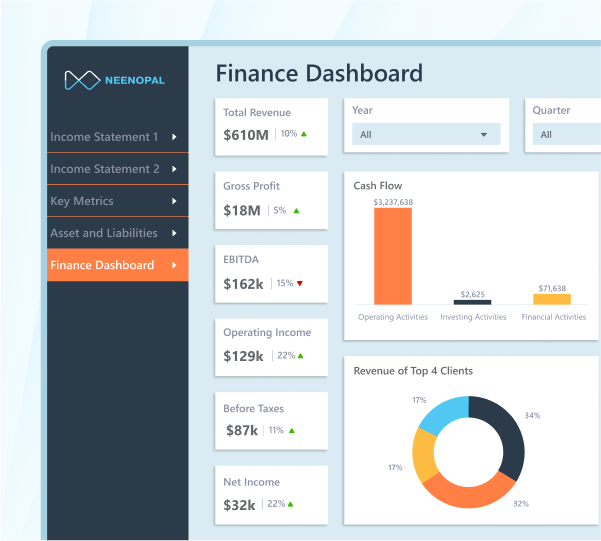Click the $3,237,638 bar label
Viewport: 601px width, 541px height.
[x=393, y=202]
